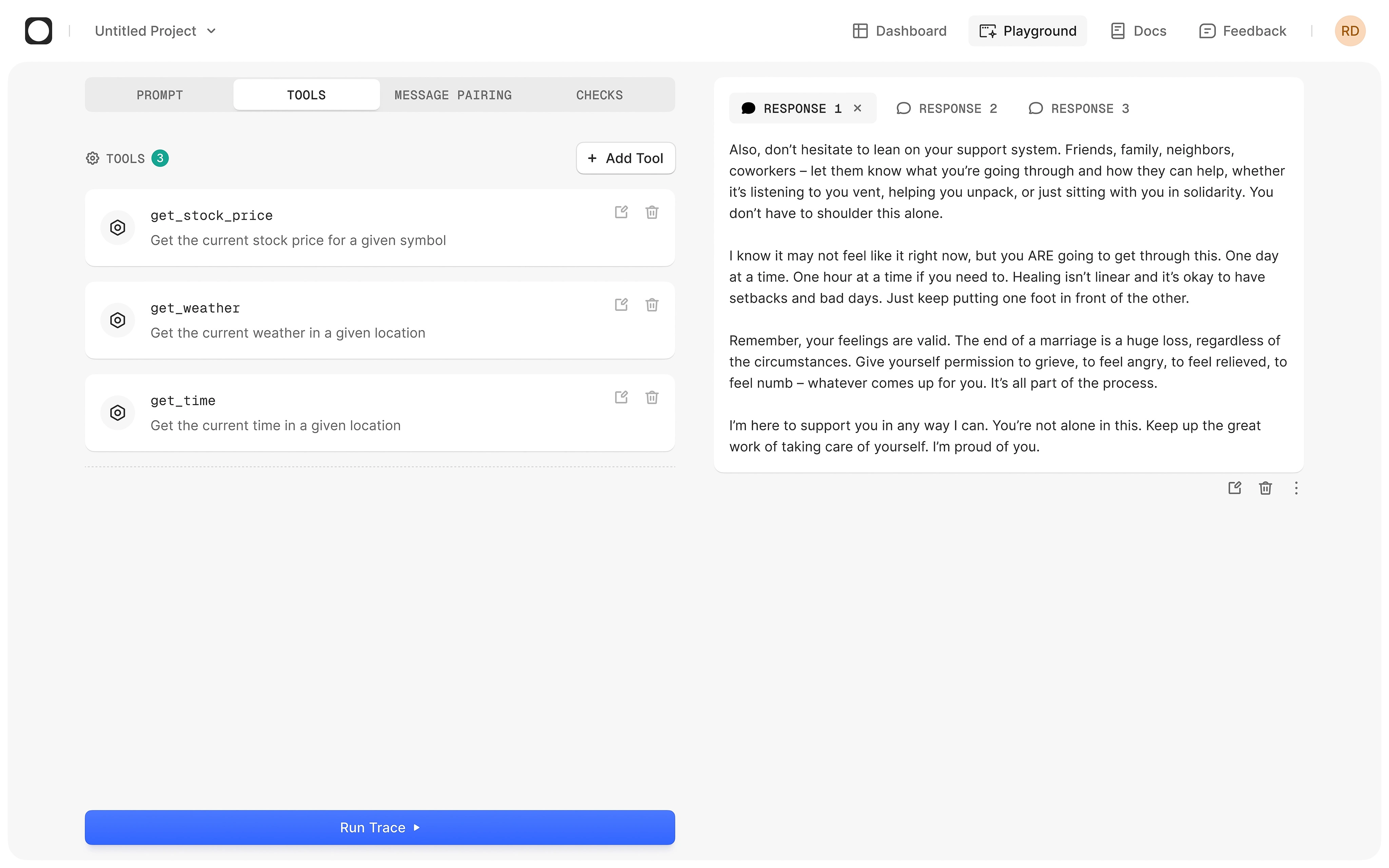
Task: Edit the get_stock_price tool
Action: pyautogui.click(x=621, y=212)
